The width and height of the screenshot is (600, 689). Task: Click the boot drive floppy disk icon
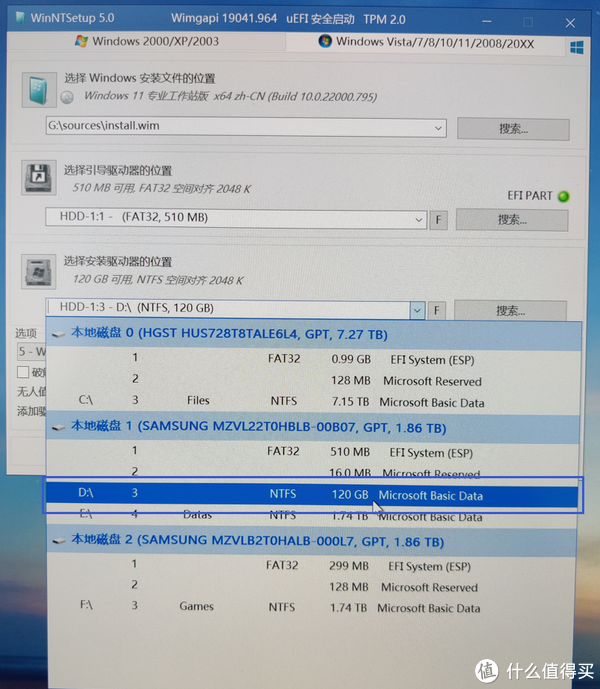click(39, 178)
